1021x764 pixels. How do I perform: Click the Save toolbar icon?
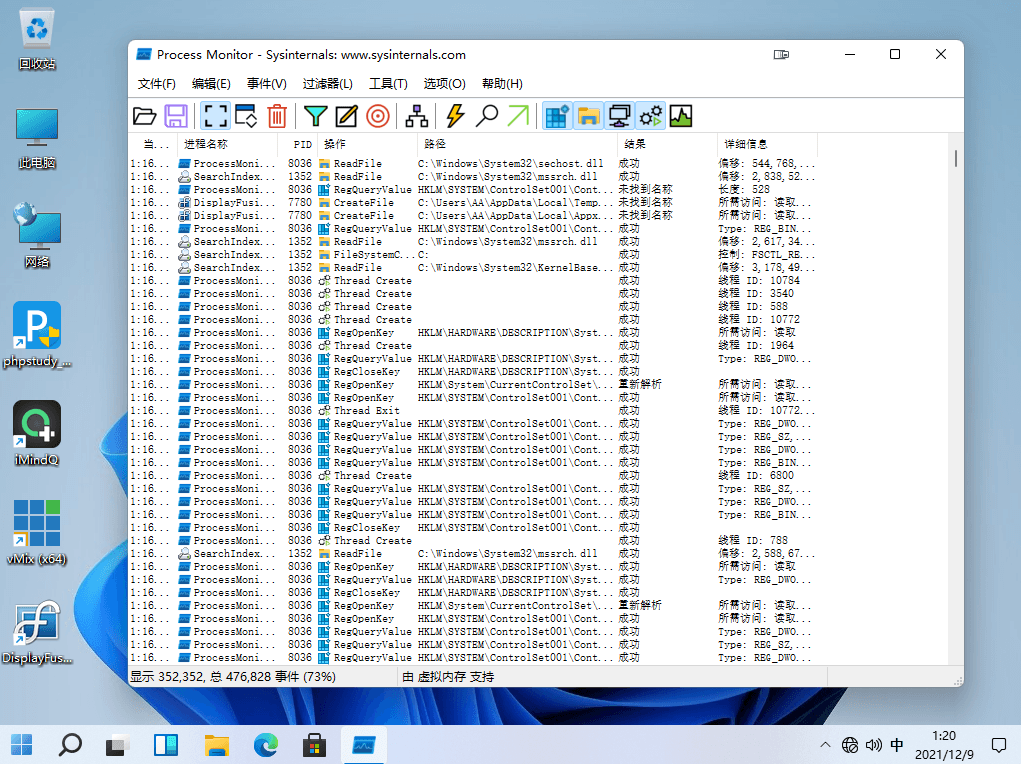[x=176, y=117]
